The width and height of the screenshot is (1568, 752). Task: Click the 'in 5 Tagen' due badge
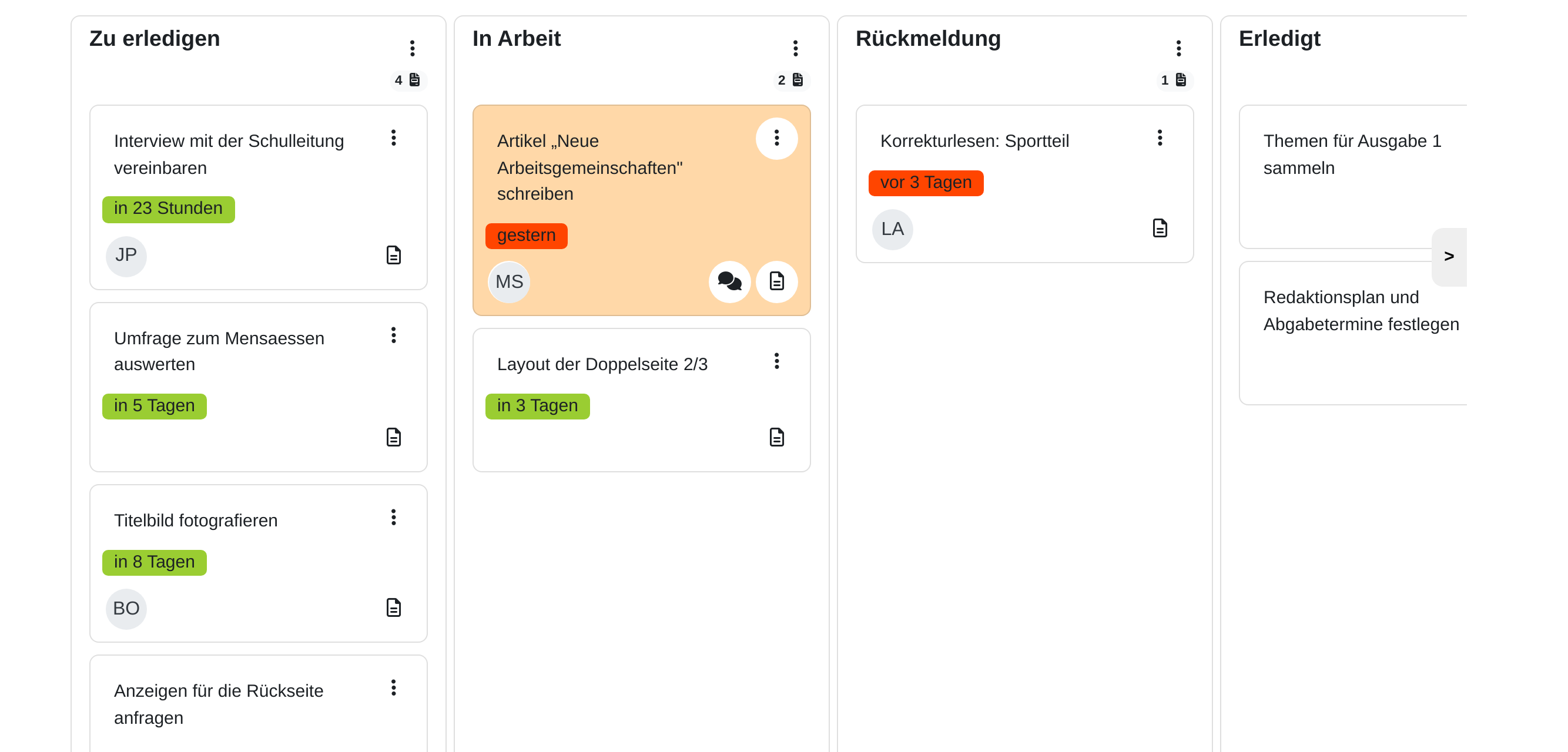[154, 406]
